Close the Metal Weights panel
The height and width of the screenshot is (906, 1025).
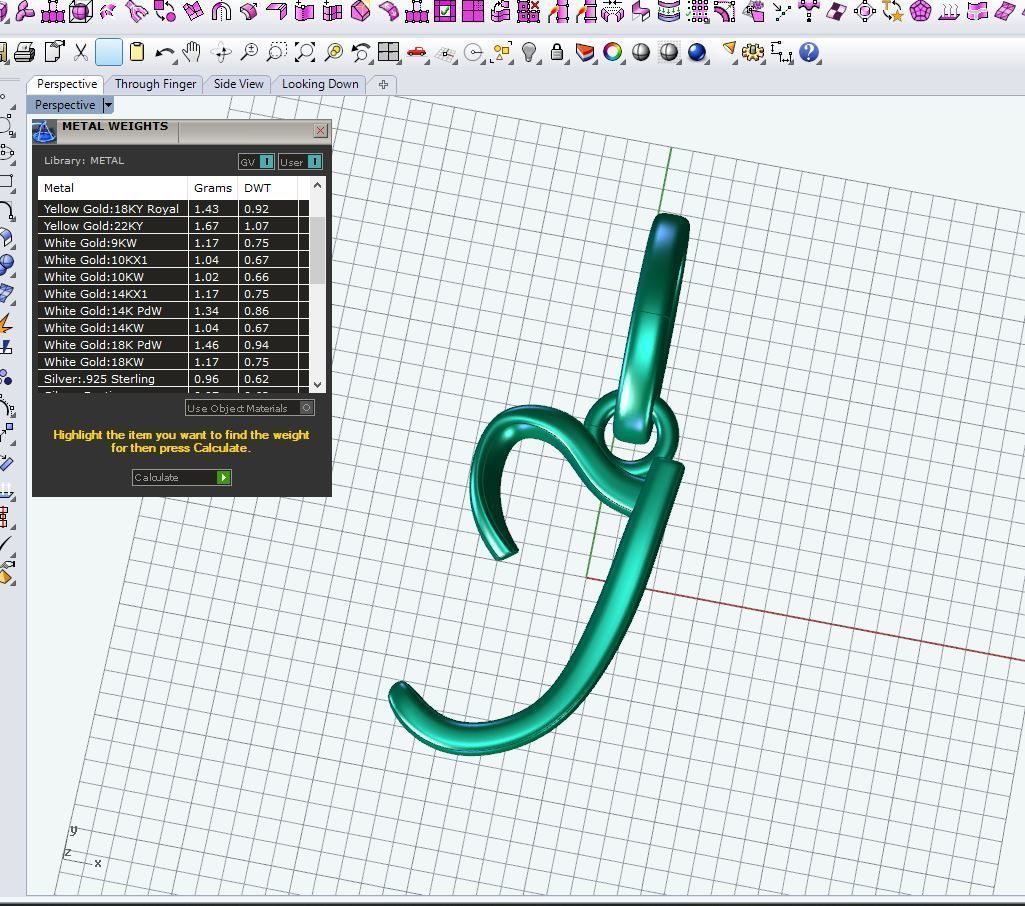(x=320, y=131)
